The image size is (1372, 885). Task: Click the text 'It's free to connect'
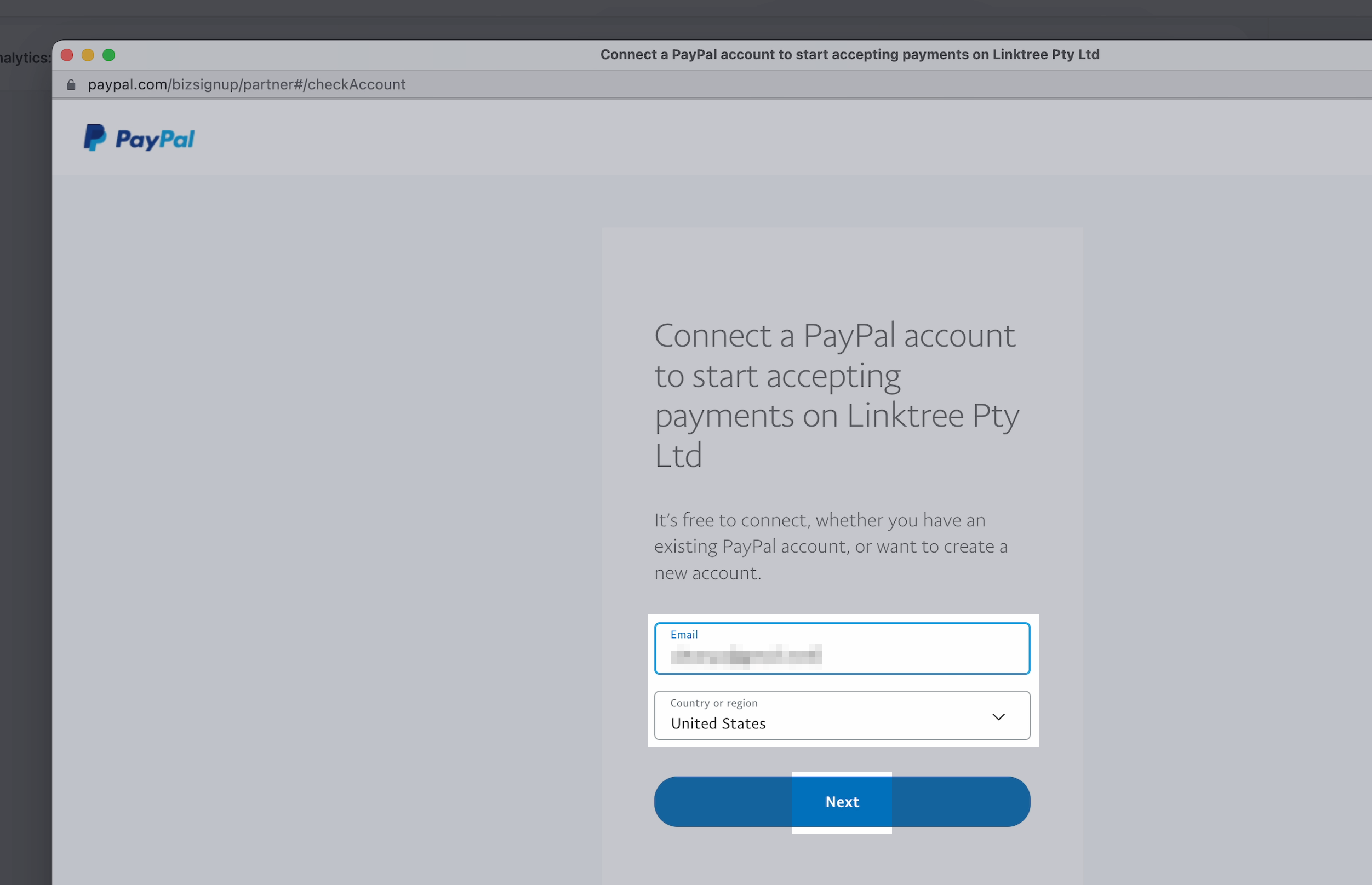pyautogui.click(x=731, y=520)
